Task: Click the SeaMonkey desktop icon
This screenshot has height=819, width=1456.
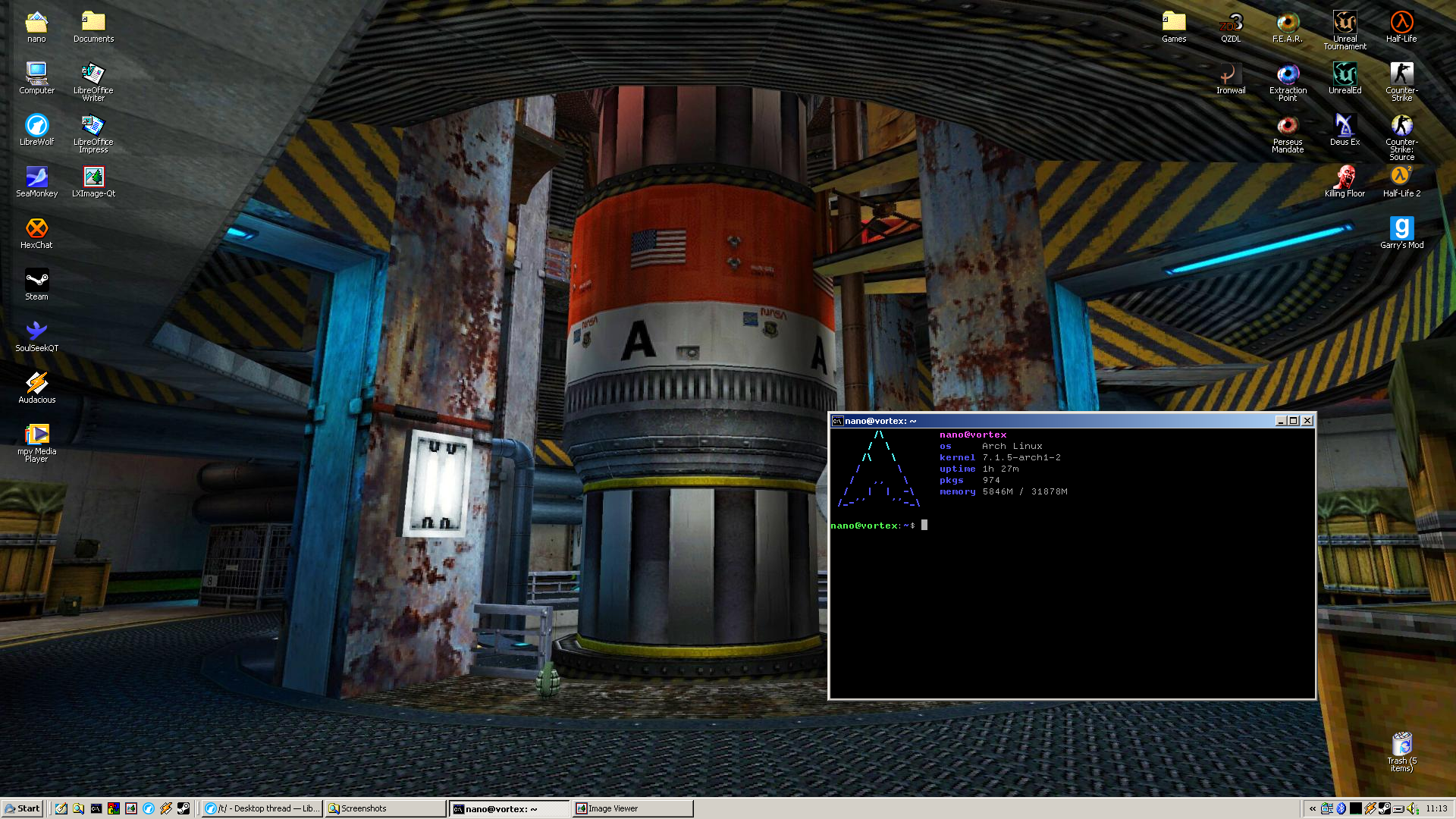Action: [x=36, y=182]
